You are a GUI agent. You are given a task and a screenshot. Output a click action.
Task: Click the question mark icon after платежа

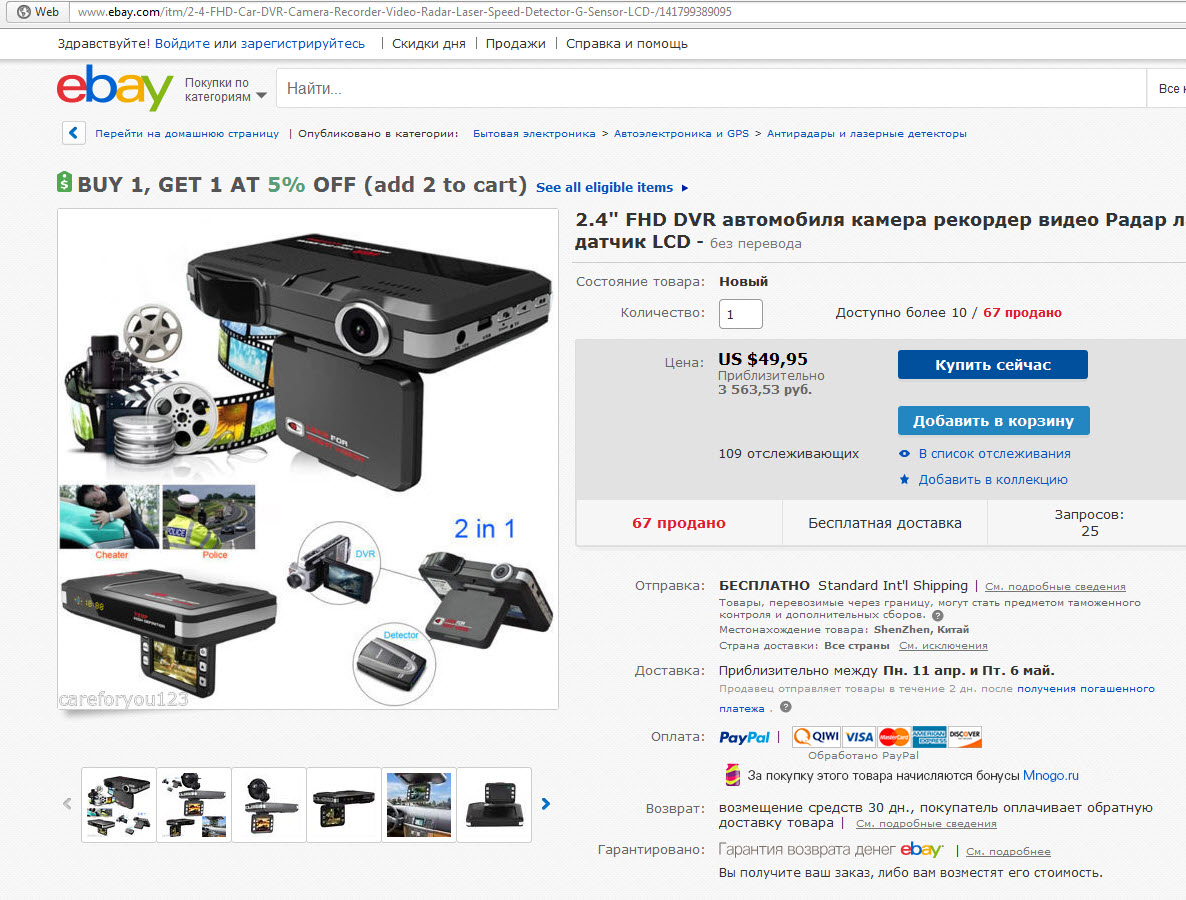pyautogui.click(x=786, y=707)
